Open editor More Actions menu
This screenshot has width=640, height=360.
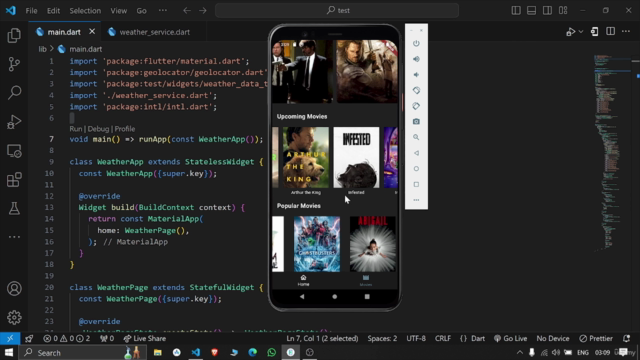(626, 32)
